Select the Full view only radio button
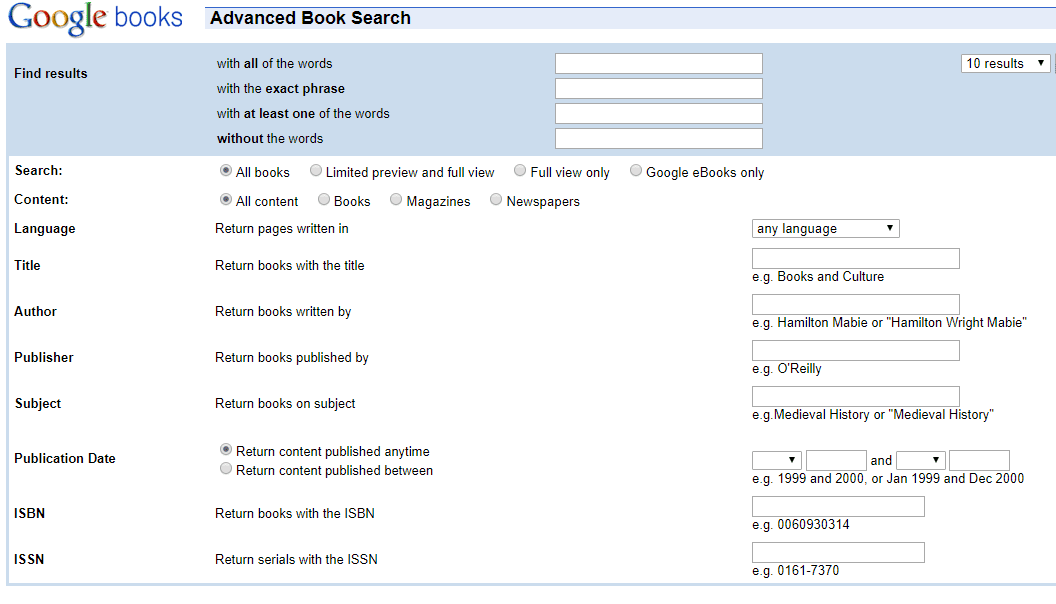The image size is (1056, 604). (x=520, y=171)
